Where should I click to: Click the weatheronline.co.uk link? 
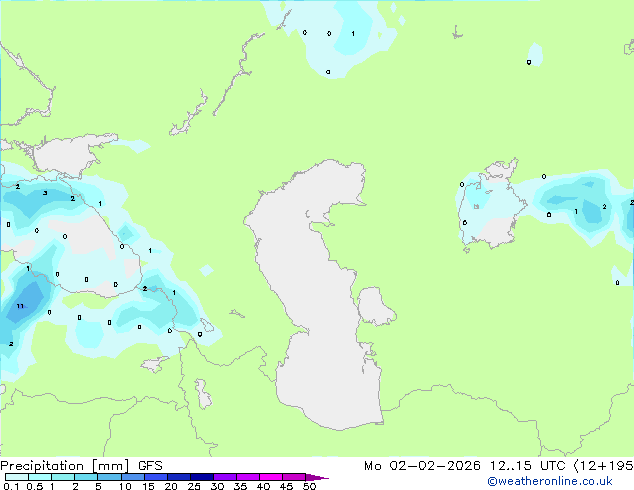click(x=550, y=481)
